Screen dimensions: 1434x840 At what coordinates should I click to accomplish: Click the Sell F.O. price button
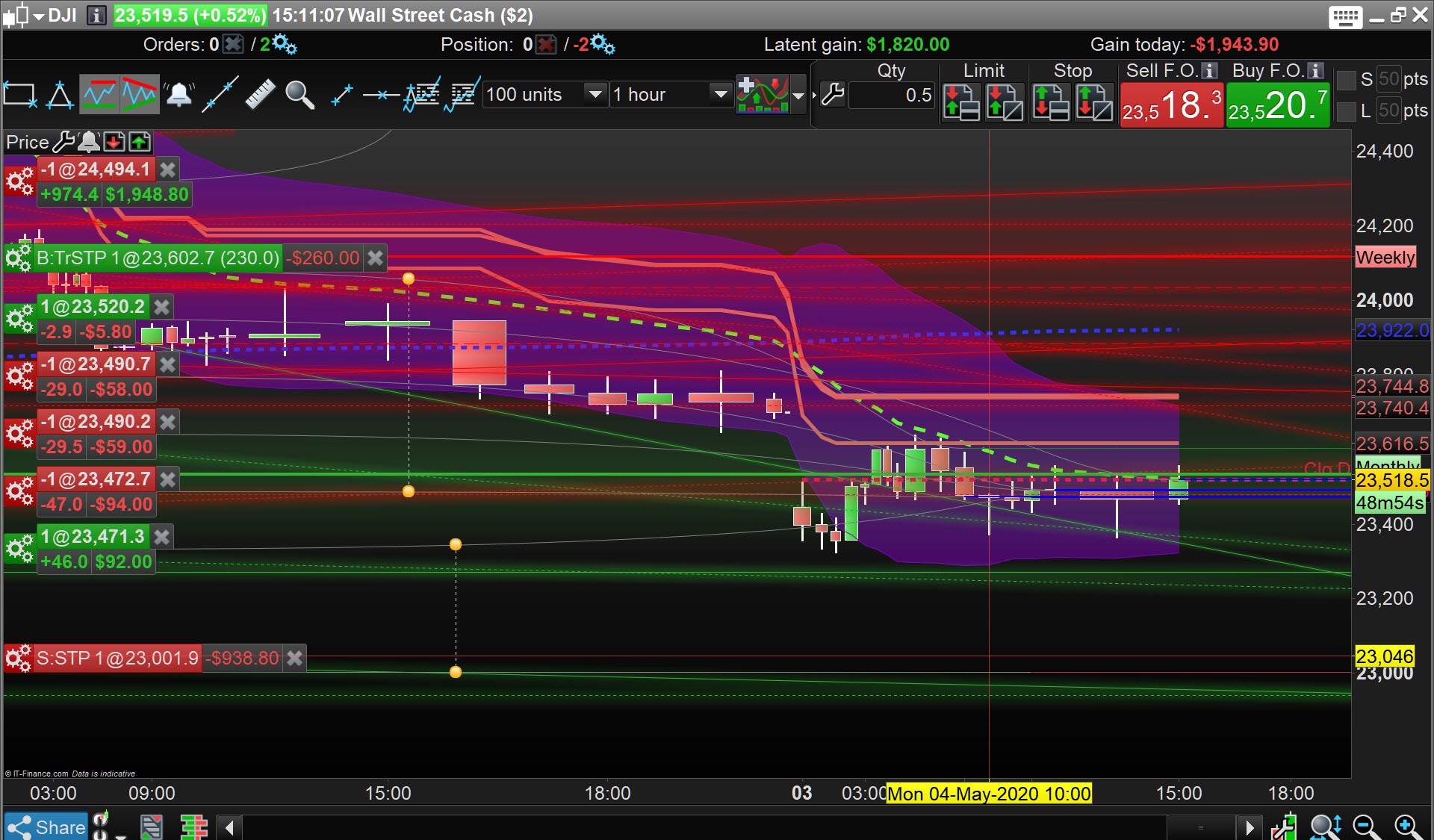pos(1171,105)
